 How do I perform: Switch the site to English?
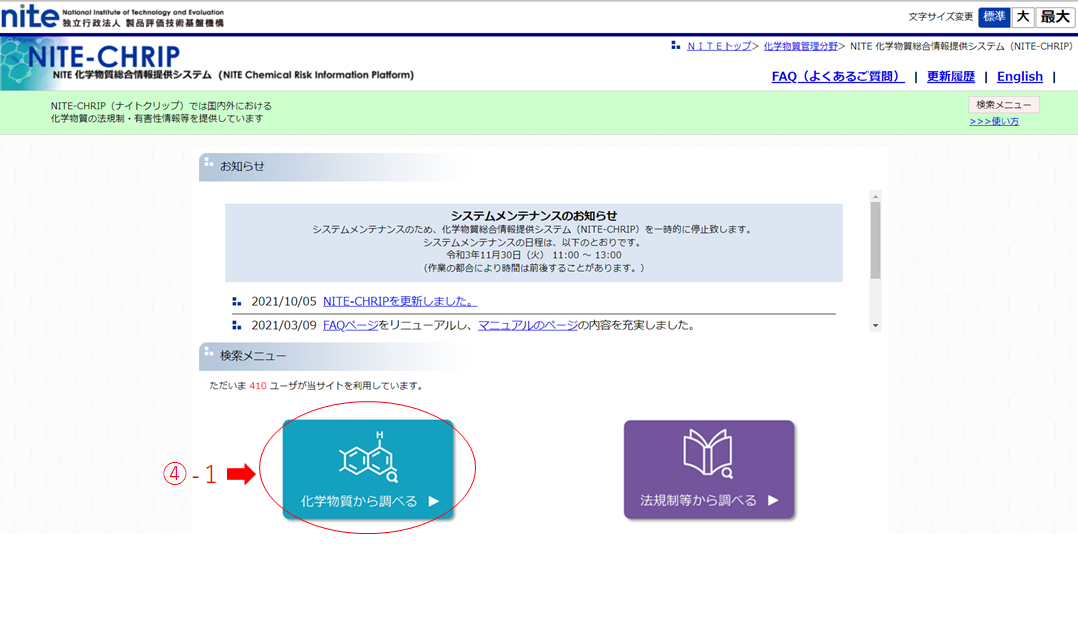pos(1020,76)
